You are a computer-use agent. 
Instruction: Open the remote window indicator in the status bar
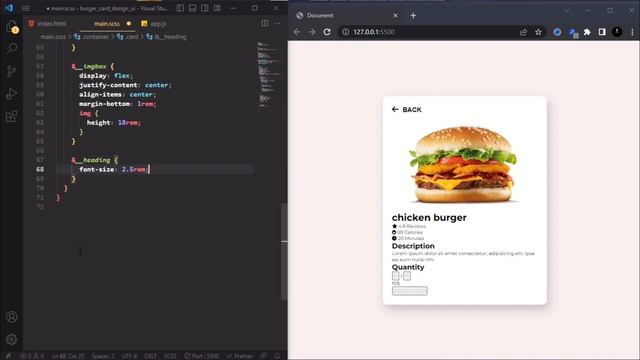tap(8, 356)
